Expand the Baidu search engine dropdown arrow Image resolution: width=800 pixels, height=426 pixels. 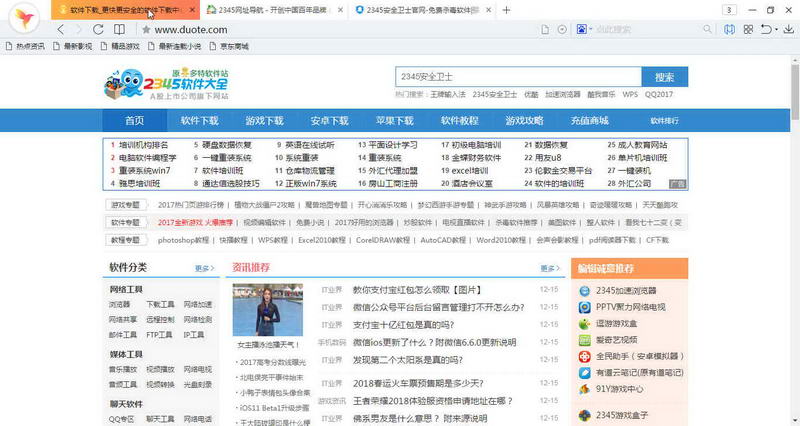590,30
